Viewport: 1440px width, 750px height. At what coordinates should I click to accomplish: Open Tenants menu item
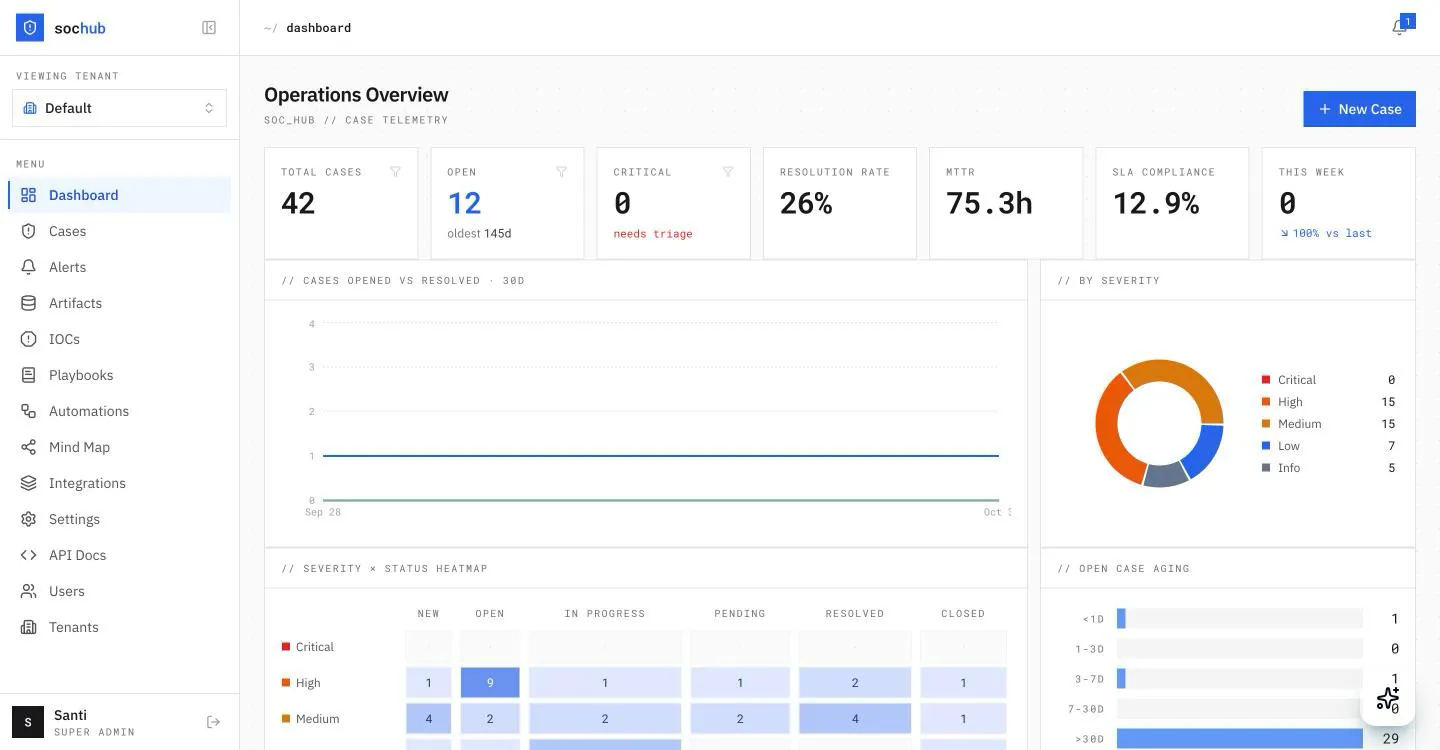pos(120,627)
